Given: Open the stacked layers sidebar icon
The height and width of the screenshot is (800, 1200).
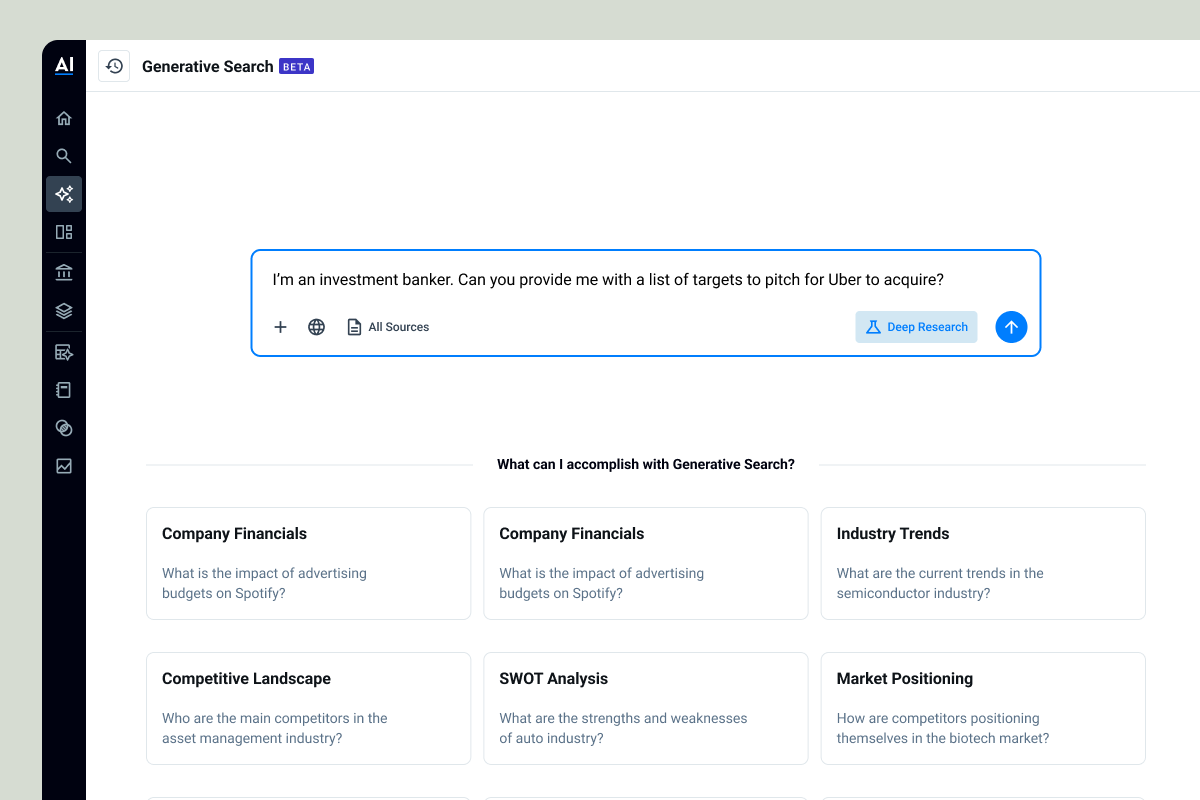Looking at the screenshot, I should tap(64, 311).
